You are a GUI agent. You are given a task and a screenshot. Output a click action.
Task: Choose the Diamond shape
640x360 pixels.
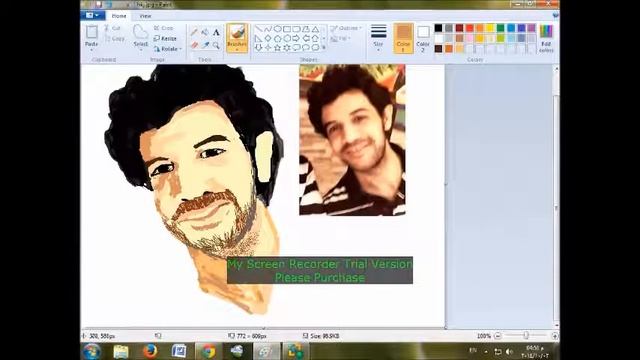[268, 38]
